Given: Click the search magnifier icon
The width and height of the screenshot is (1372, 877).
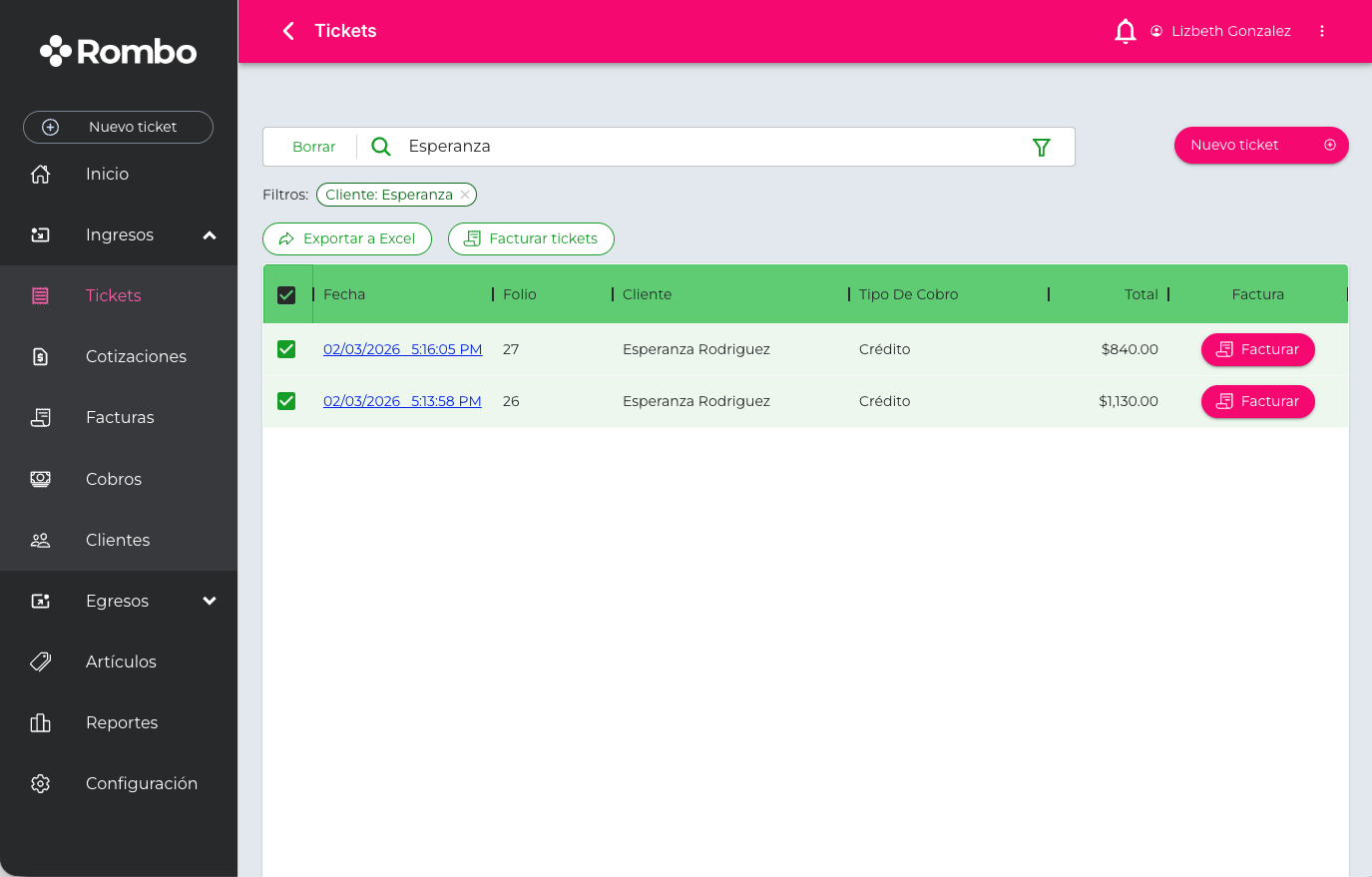Looking at the screenshot, I should coord(381,147).
